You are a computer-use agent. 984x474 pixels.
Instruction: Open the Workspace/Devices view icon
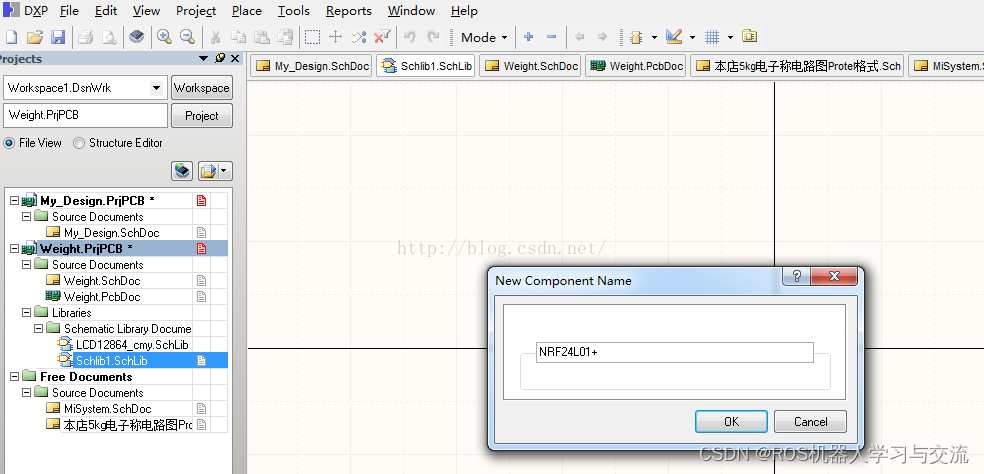click(137, 37)
